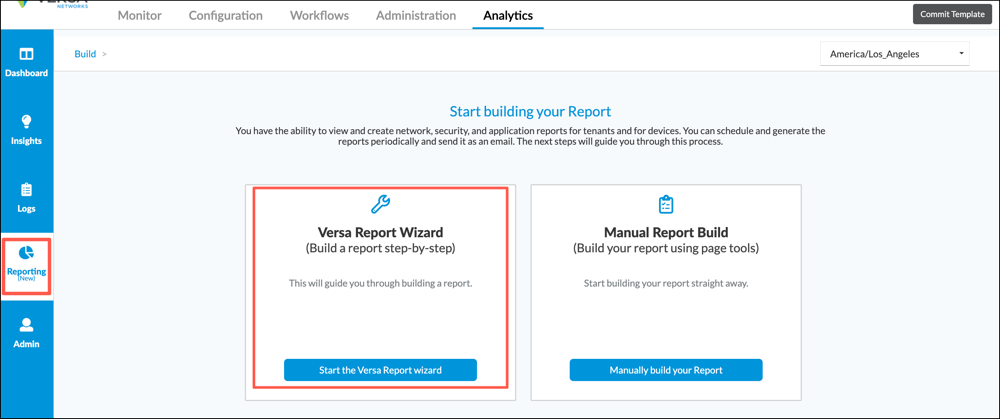Click the Insights lightbulb icon
The image size is (1000, 419).
pyautogui.click(x=26, y=122)
